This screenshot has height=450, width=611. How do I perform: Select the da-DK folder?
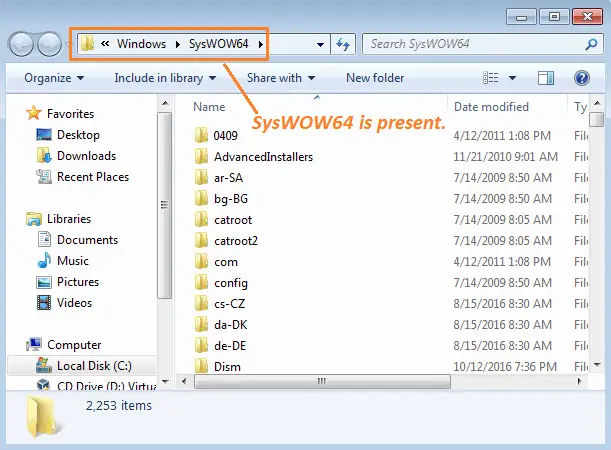[230, 325]
